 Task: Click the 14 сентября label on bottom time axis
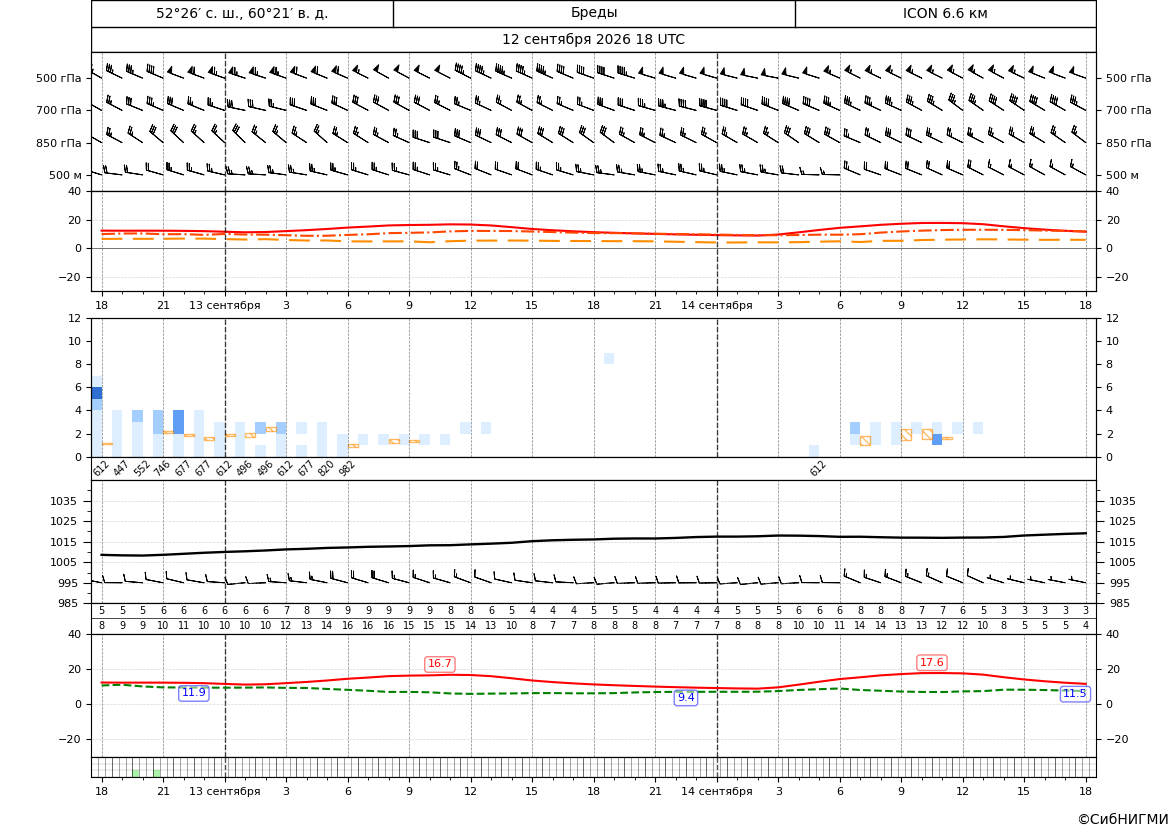(716, 791)
